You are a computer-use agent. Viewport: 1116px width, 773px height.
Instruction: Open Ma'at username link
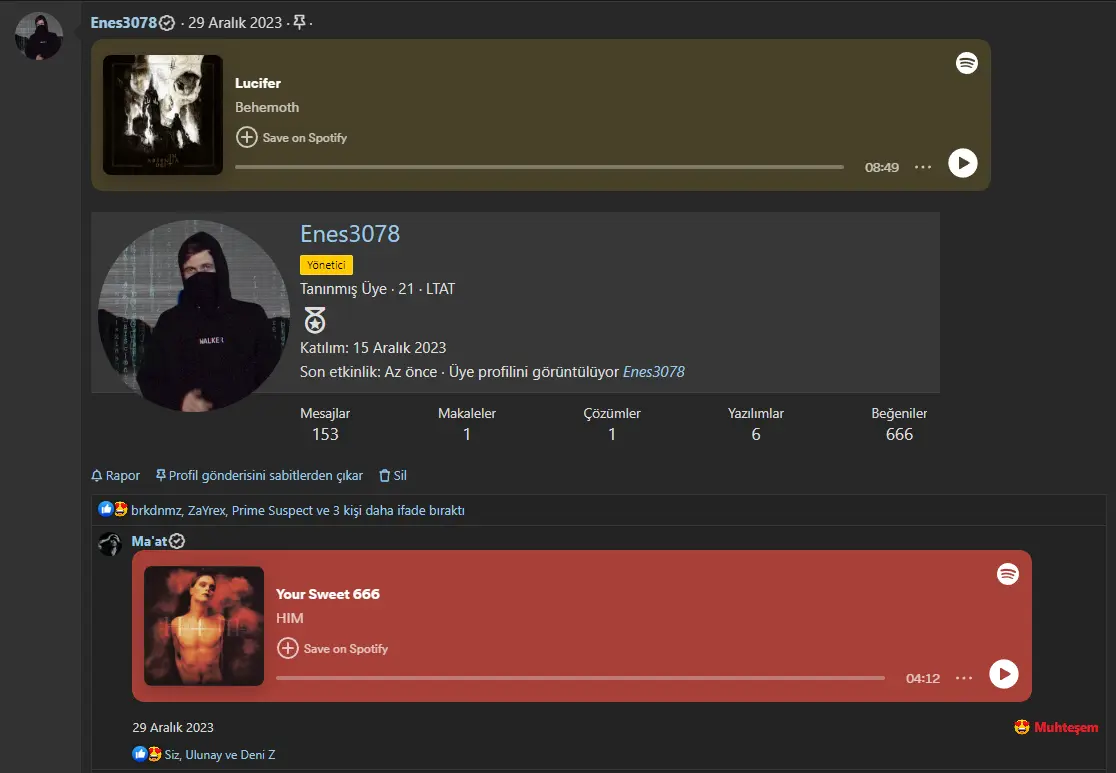149,542
